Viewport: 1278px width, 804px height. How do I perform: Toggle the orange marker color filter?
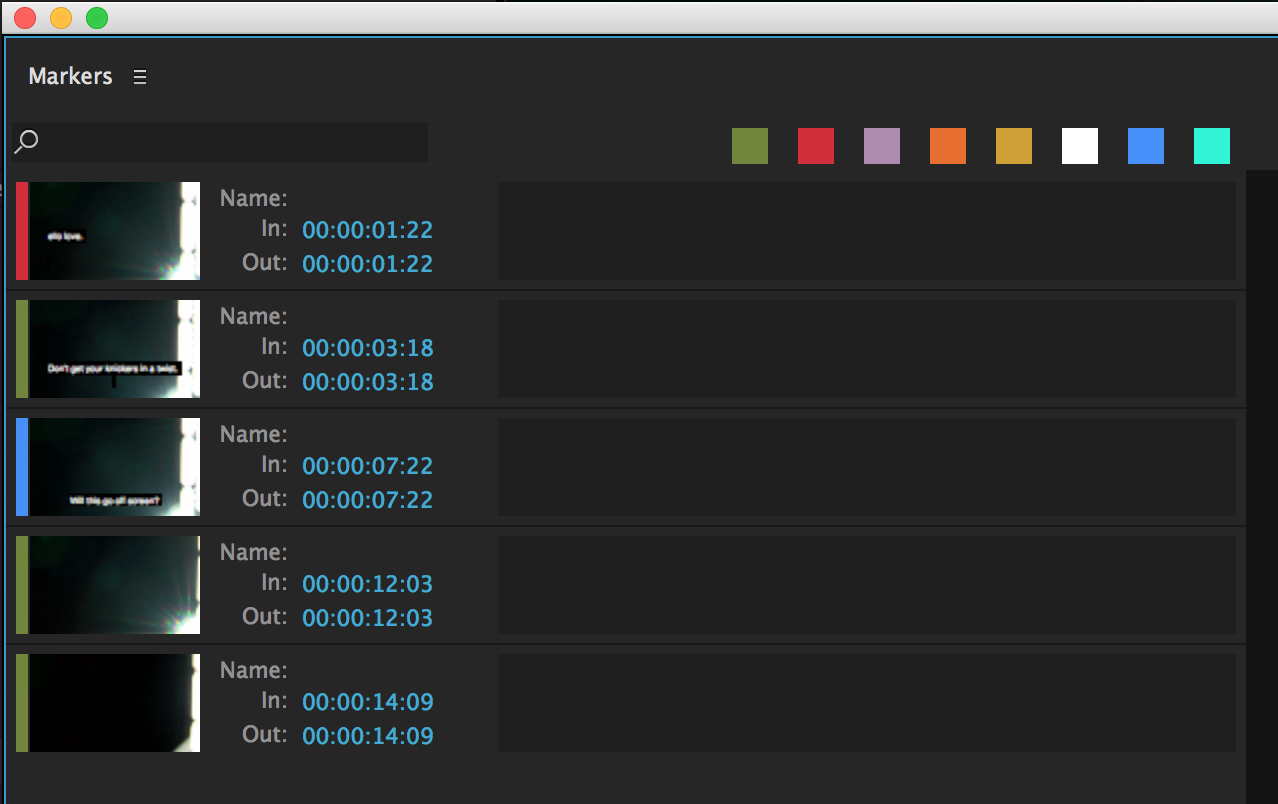coord(948,146)
